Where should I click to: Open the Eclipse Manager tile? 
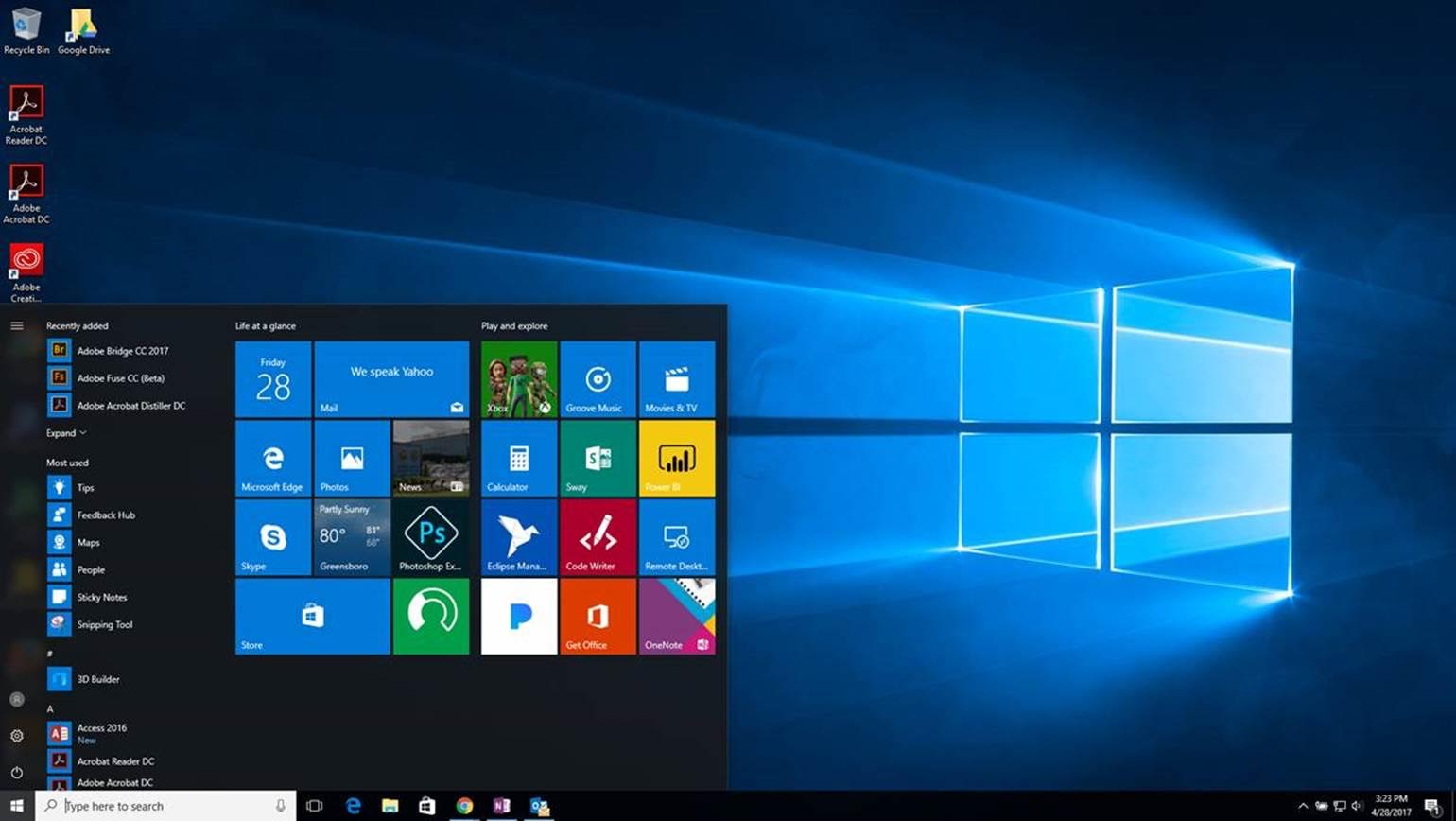pyautogui.click(x=519, y=537)
